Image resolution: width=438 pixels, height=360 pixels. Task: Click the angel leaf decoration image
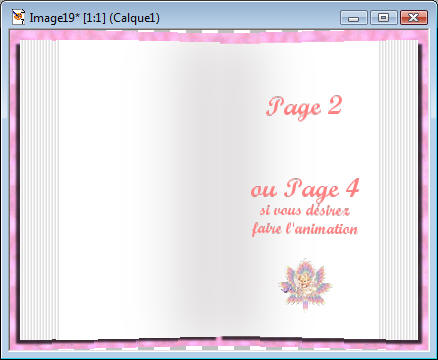305,285
